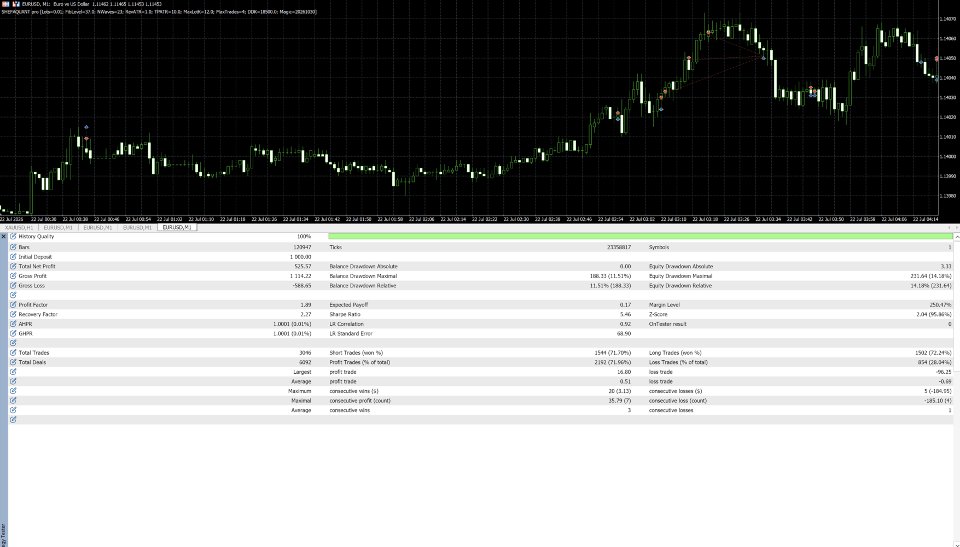Click the chart tabs scroll-left arrow
960x547 pixels.
click(x=948, y=227)
